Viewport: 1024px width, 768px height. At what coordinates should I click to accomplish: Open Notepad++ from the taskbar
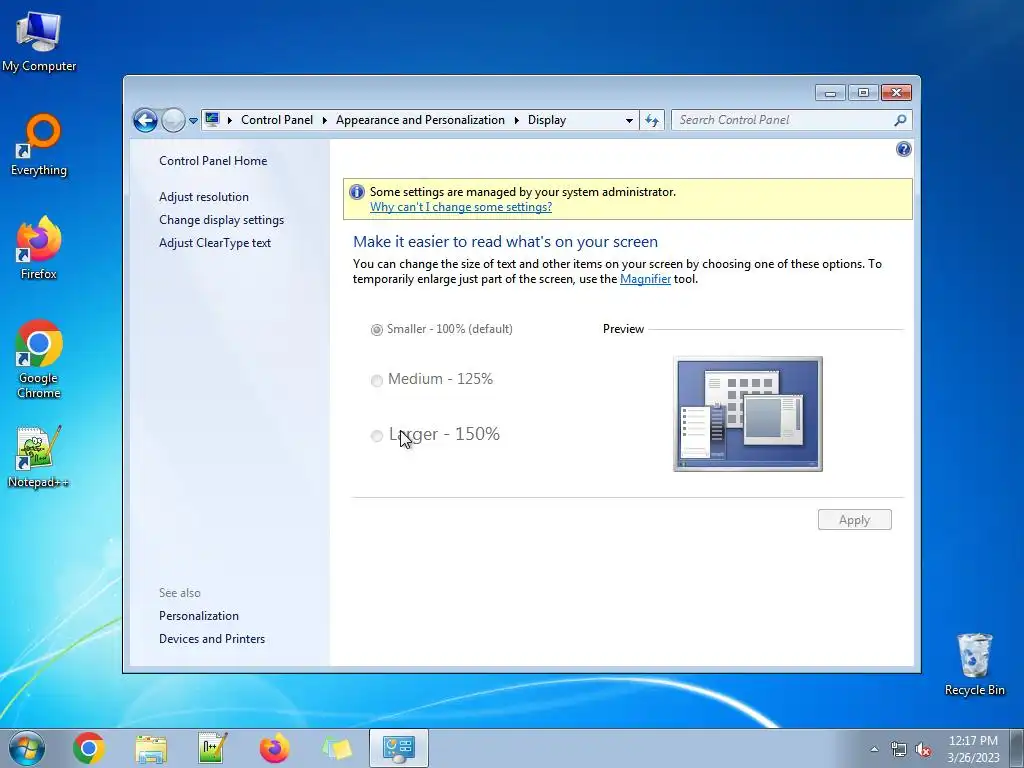tap(213, 748)
